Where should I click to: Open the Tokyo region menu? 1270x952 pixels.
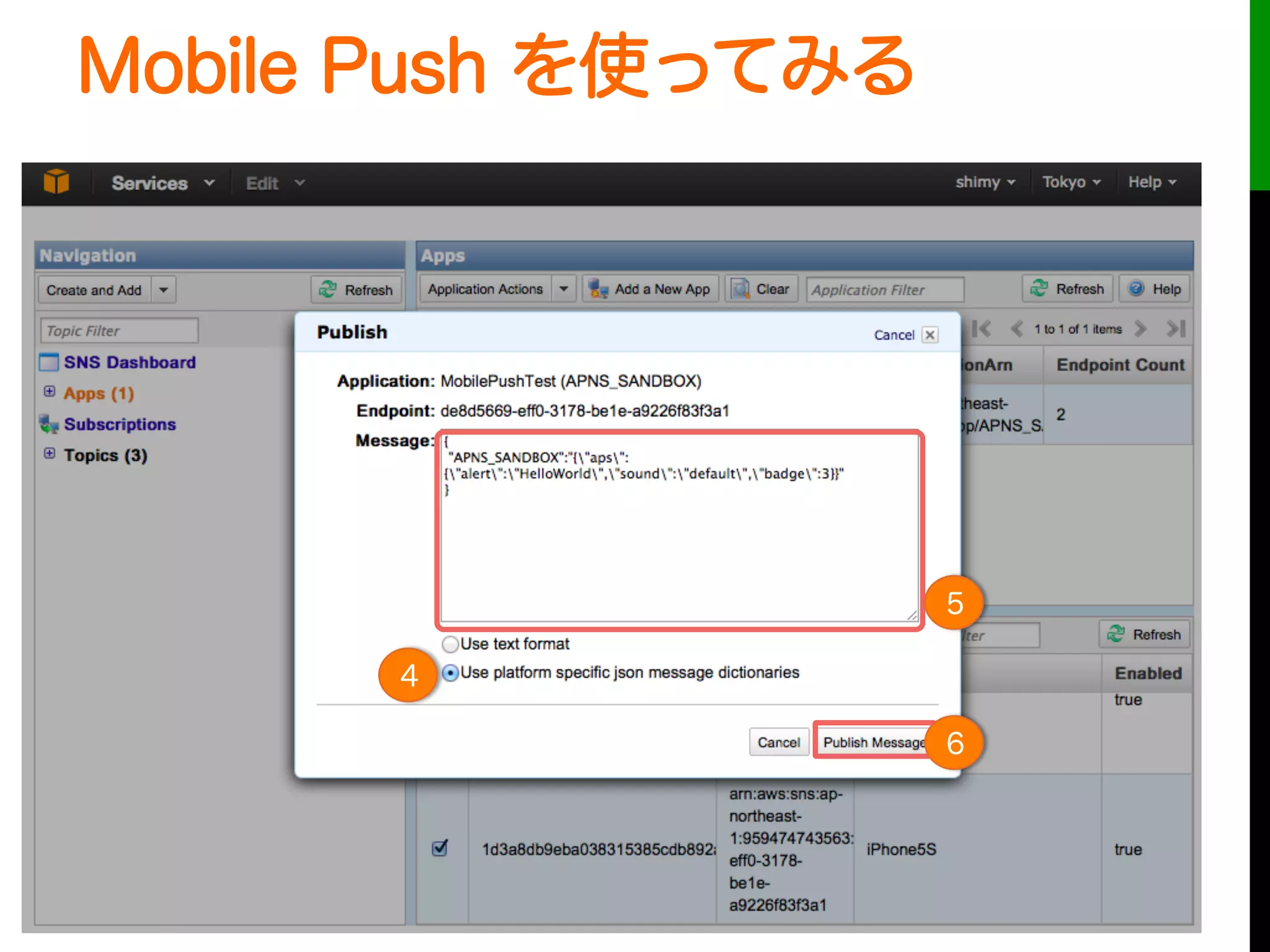(x=1072, y=182)
